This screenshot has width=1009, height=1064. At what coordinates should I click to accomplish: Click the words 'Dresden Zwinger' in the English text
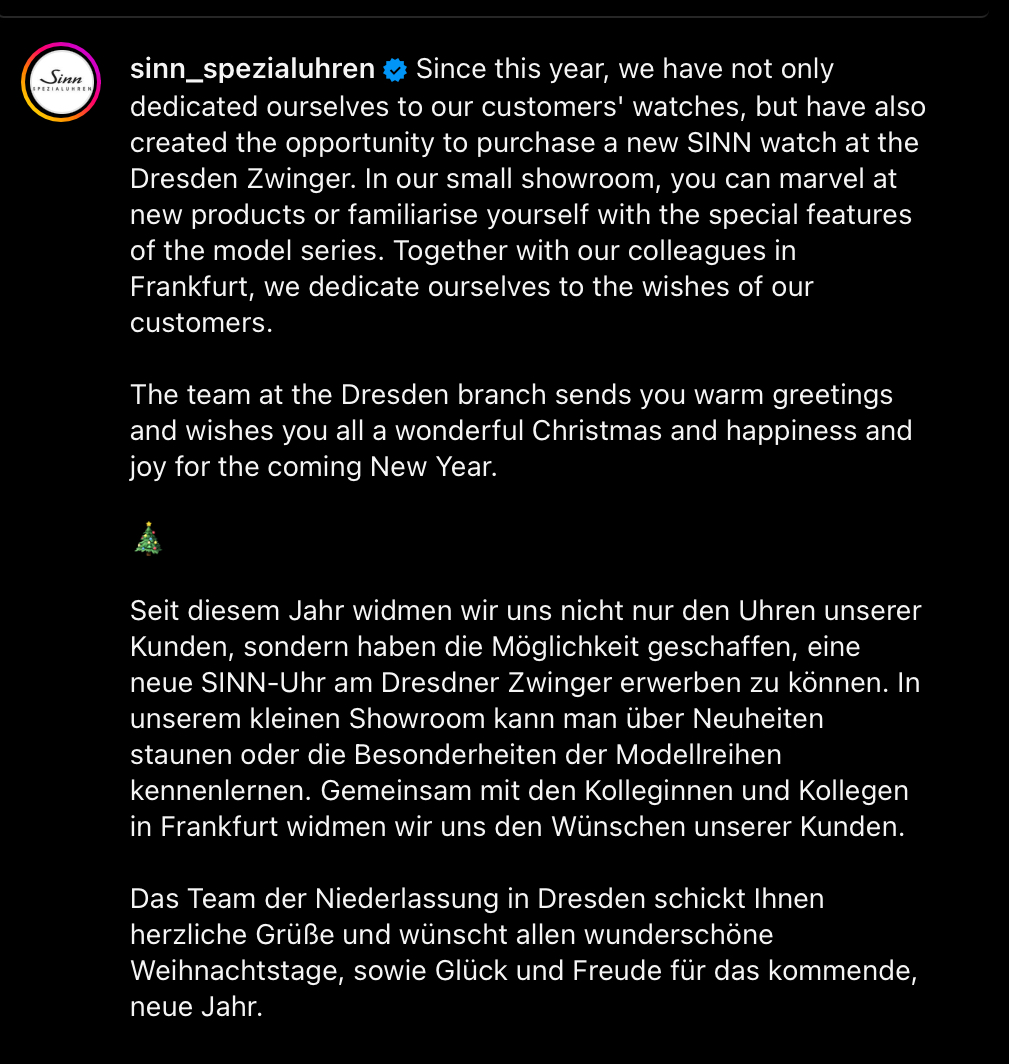242,178
